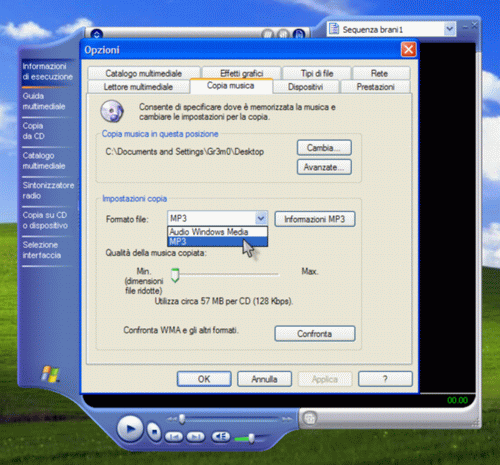
Task: Click the fast forward arrows on seek bar
Action: pyautogui.click(x=287, y=419)
